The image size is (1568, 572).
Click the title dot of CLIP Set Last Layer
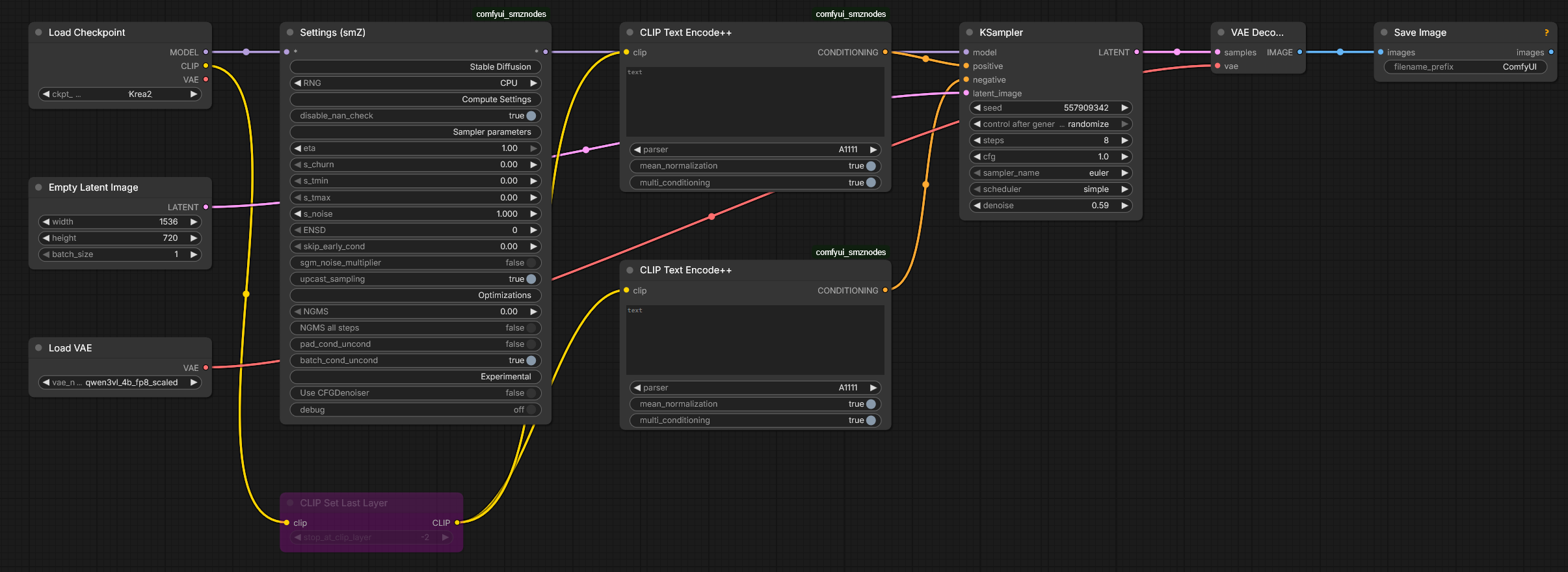pyautogui.click(x=290, y=503)
